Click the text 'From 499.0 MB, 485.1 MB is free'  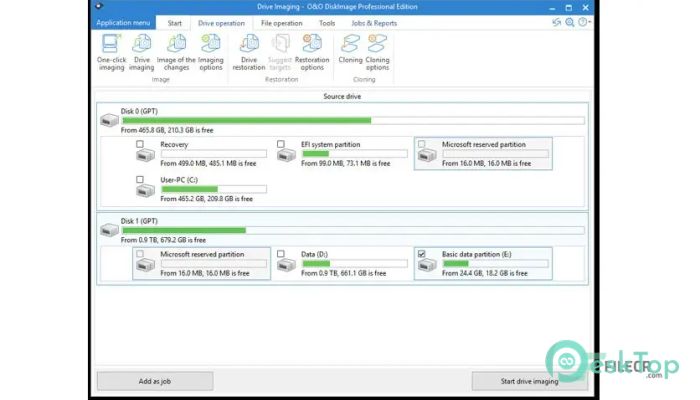[x=208, y=163]
